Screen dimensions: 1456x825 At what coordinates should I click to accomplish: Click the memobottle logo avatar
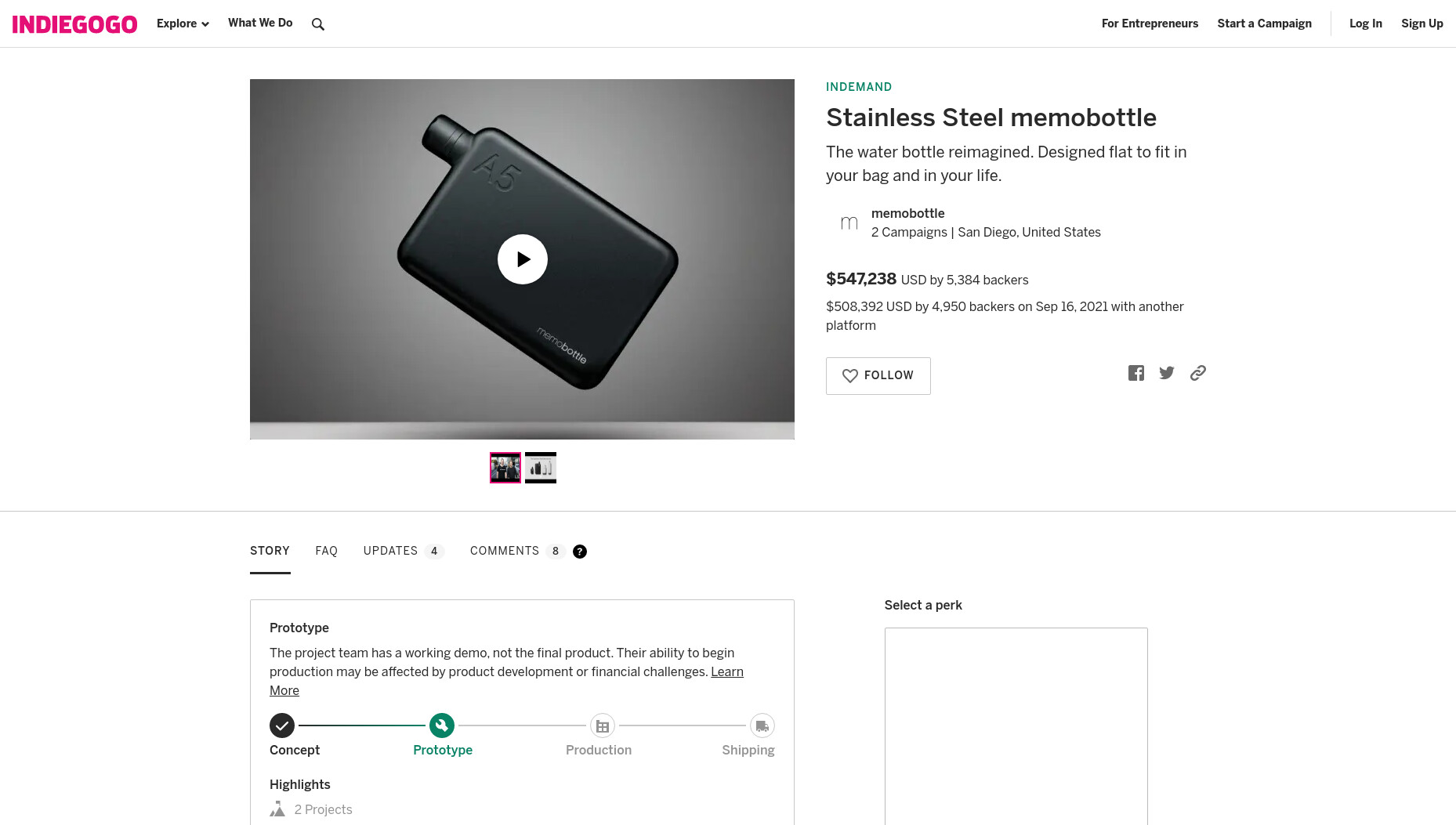click(x=849, y=223)
